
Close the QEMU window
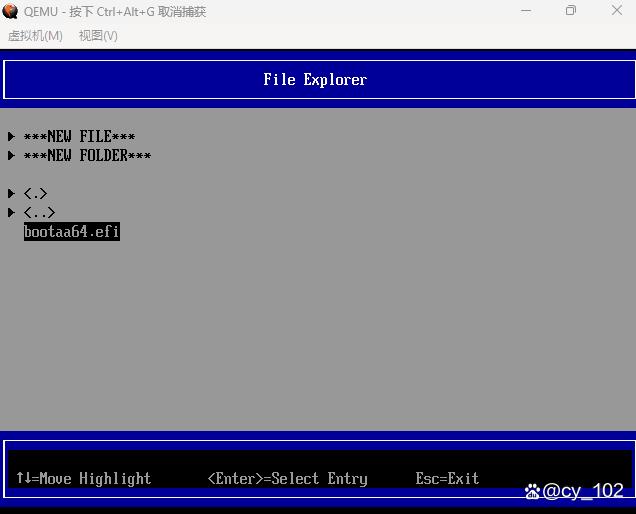tap(617, 11)
